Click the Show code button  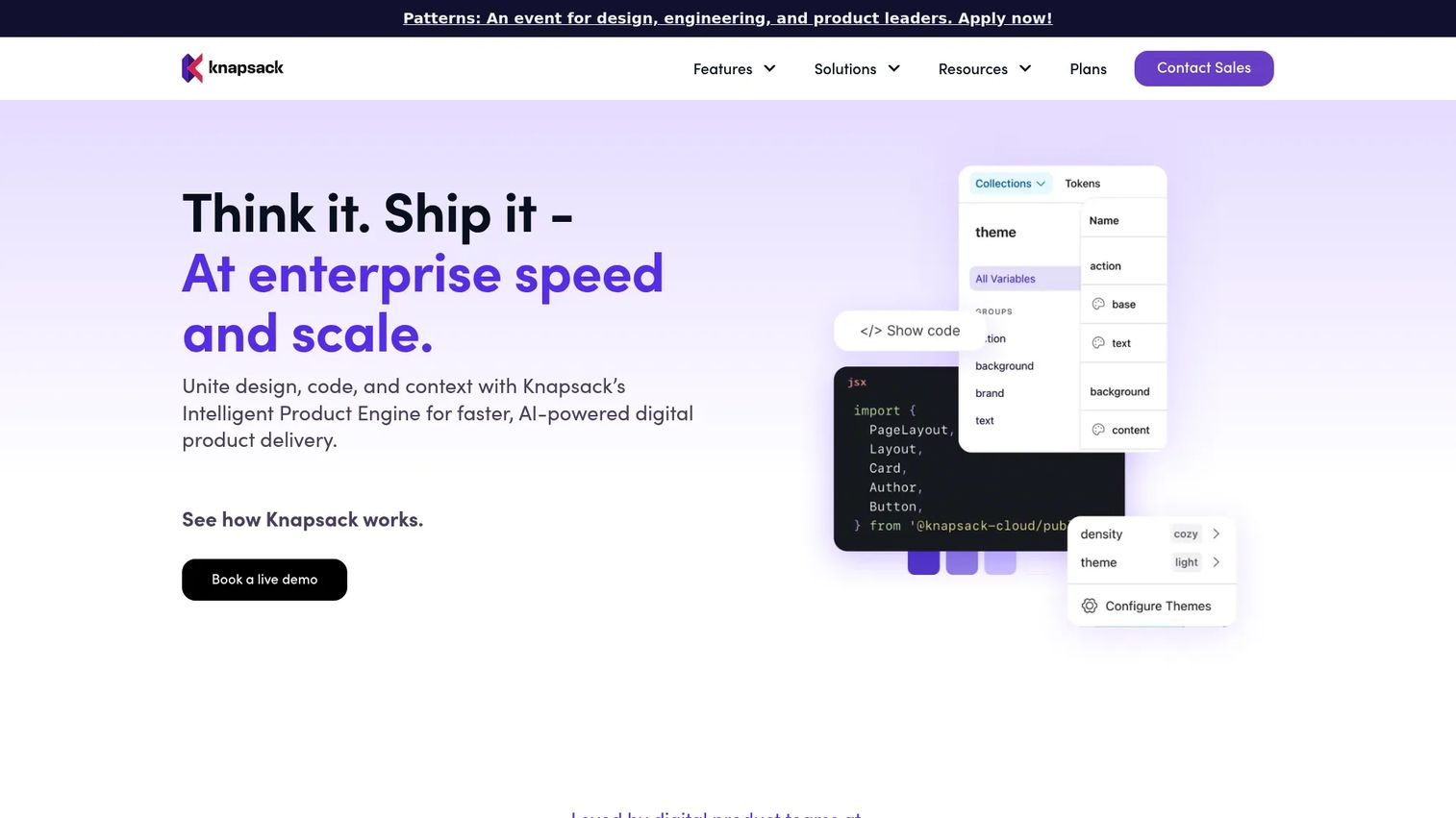click(910, 331)
